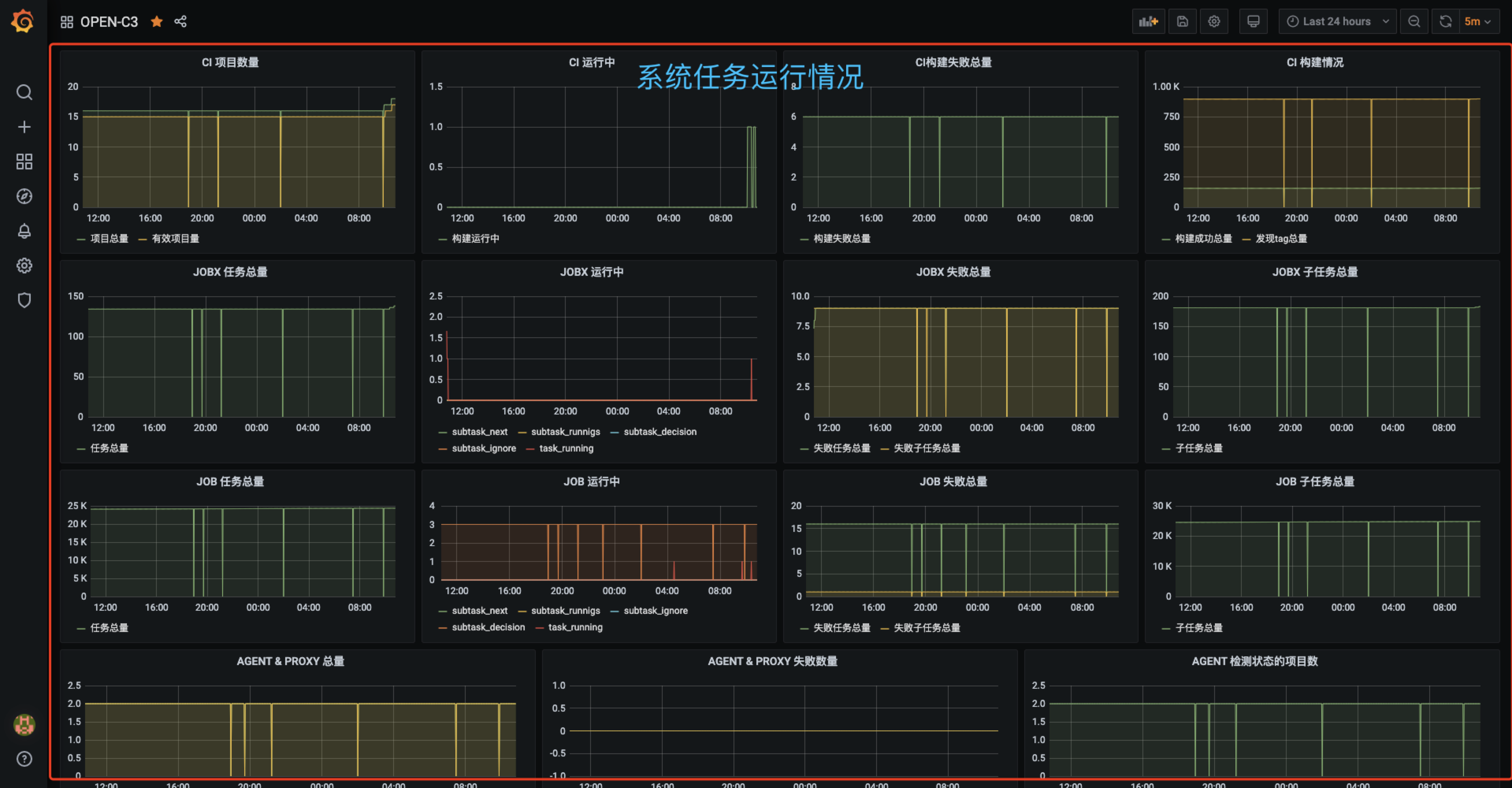
Task: Toggle subtask_runnigs legend in JOBX 运行中
Action: point(565,431)
